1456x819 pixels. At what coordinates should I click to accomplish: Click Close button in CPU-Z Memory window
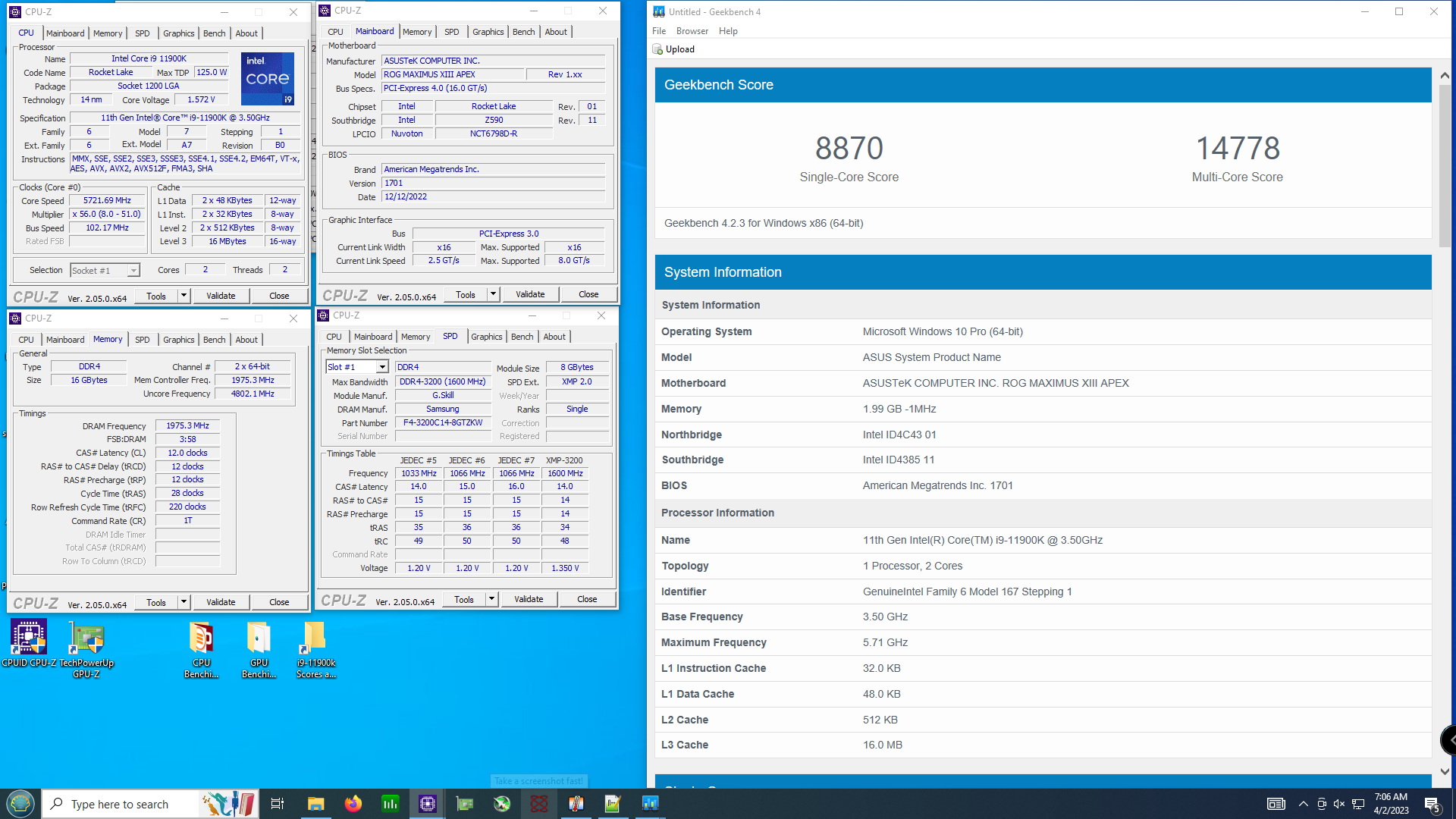[279, 602]
